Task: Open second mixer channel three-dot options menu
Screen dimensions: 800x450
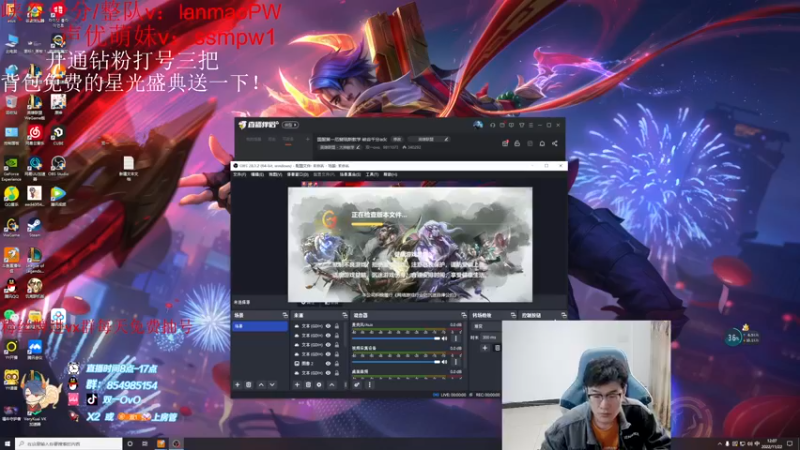Action: pos(456,362)
